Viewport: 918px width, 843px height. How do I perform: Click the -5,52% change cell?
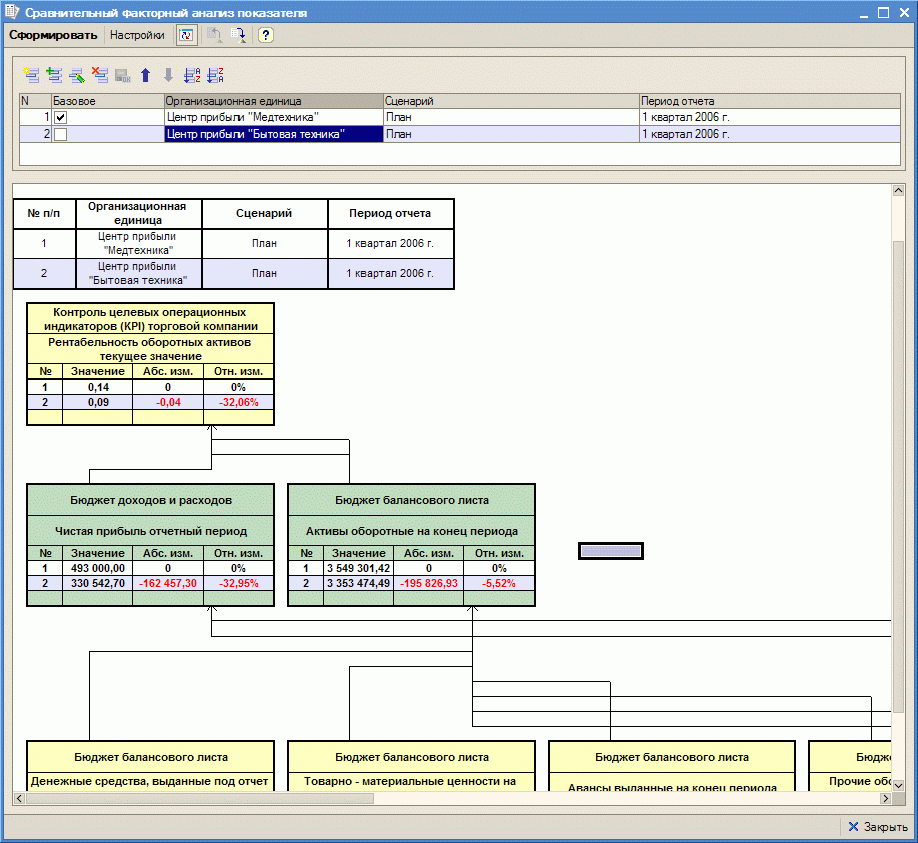(x=499, y=583)
